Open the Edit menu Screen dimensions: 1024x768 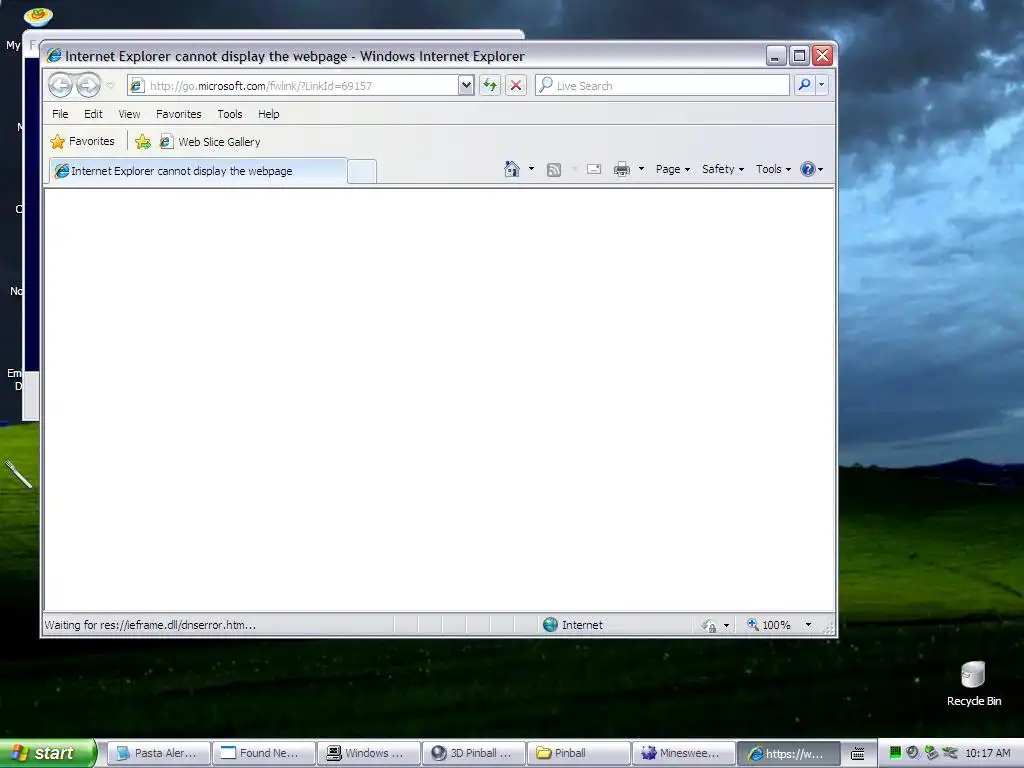(93, 114)
